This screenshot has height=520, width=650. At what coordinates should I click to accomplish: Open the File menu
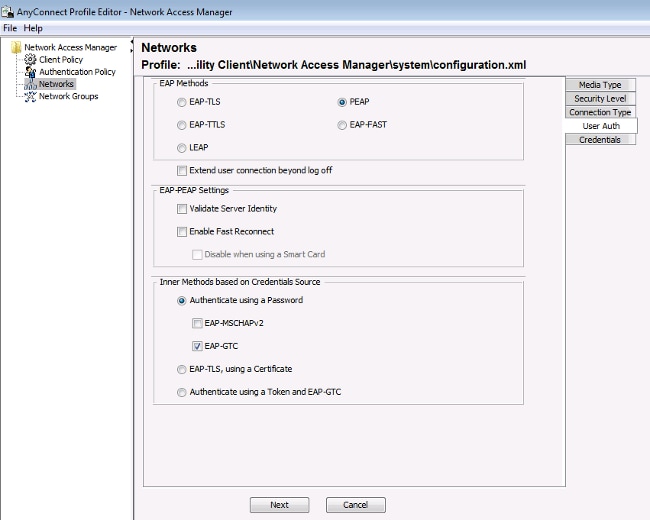tap(10, 28)
